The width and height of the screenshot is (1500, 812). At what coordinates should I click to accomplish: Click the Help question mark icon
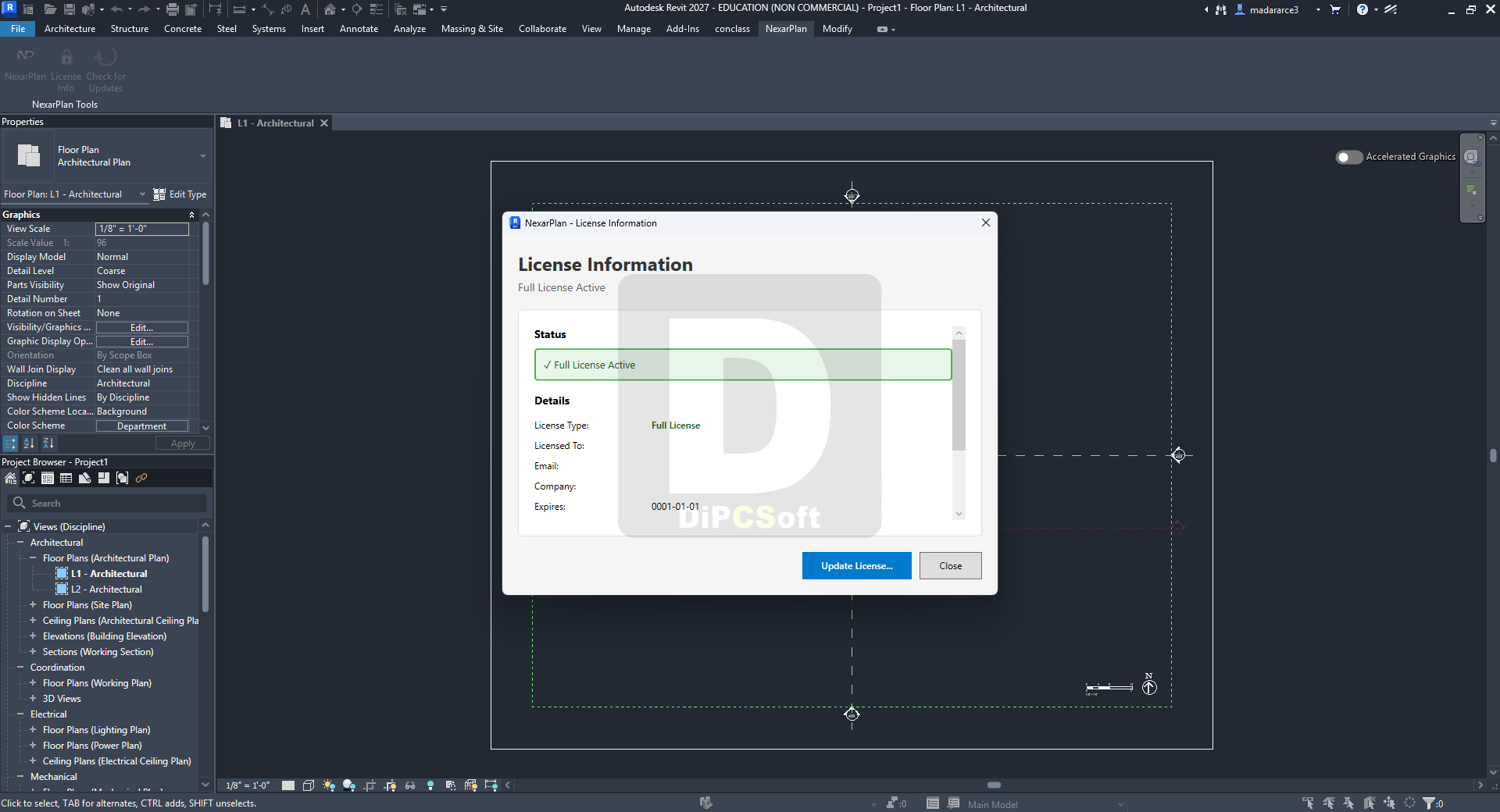1362,9
